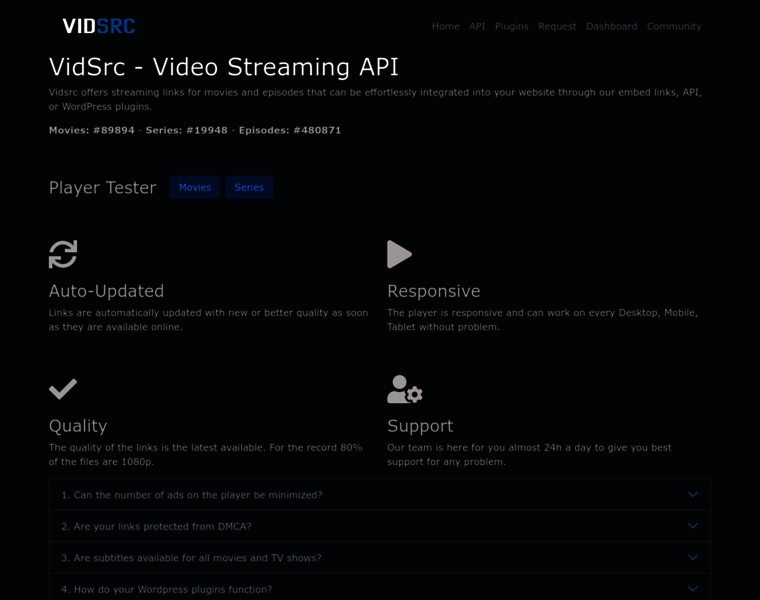The height and width of the screenshot is (600, 760).
Task: Click the Quality checkmark icon
Action: pyautogui.click(x=63, y=389)
